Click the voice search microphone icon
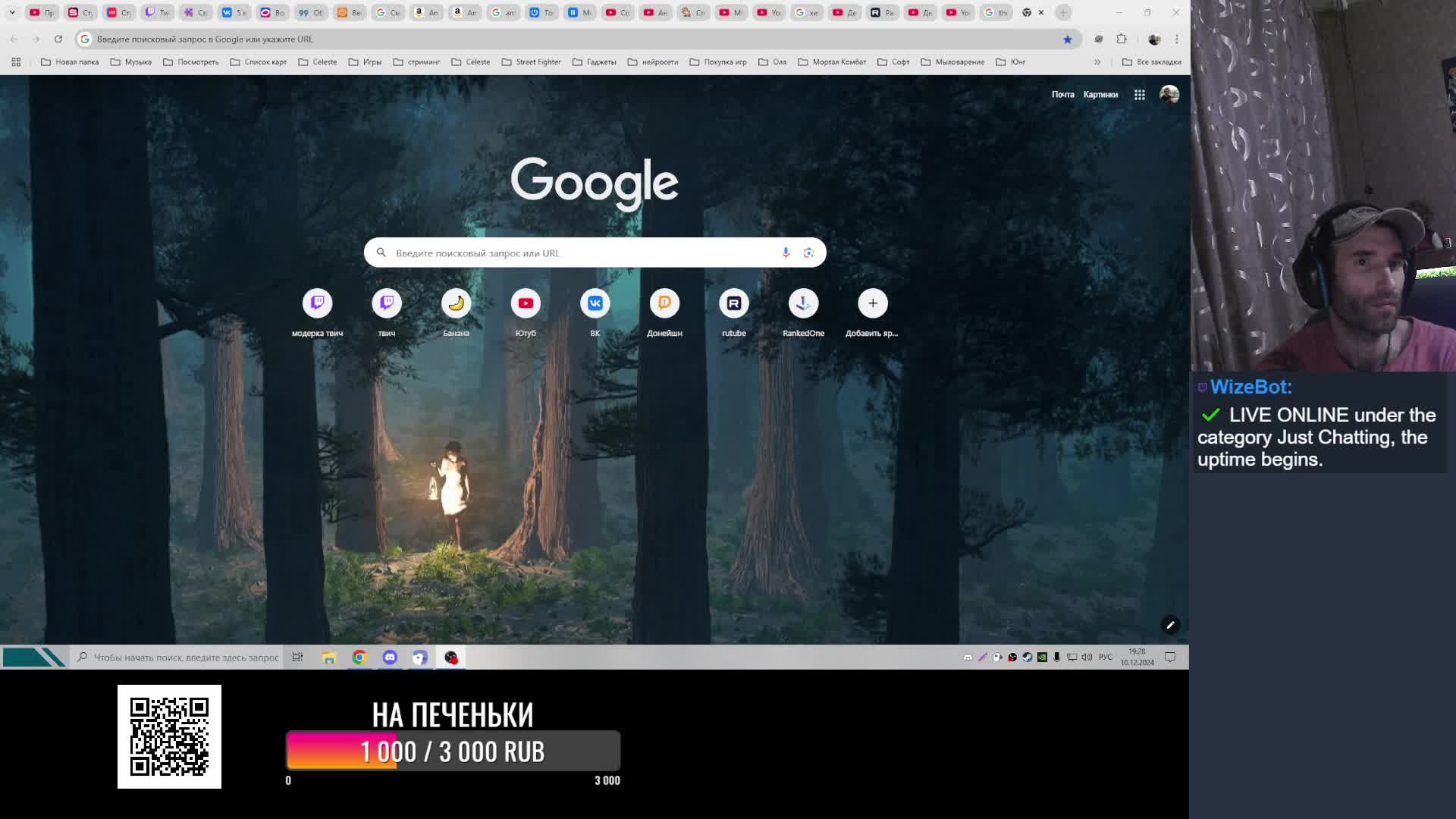Screen dimensions: 1456x819 [x=786, y=253]
